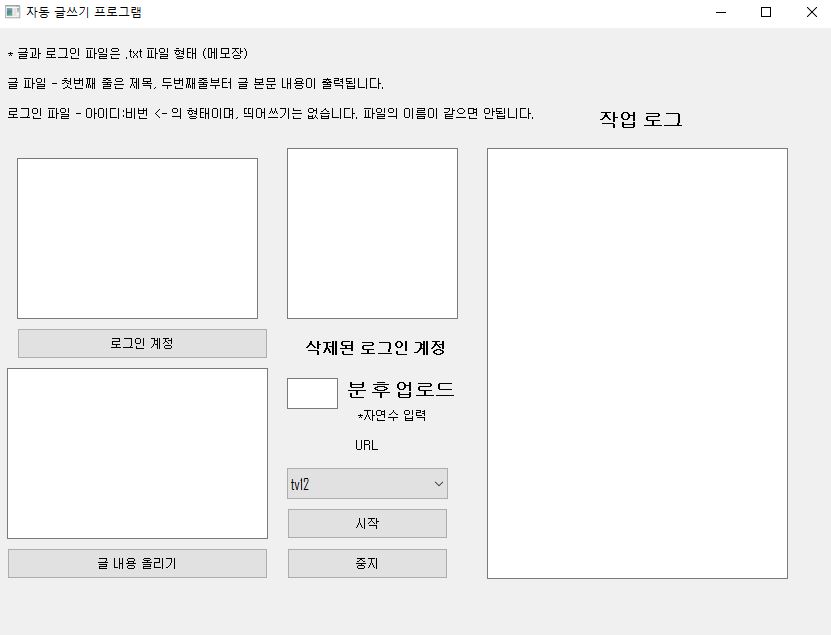Focus the minutes field before 분 후 업로드
Screen dimensions: 831x635
pos(312,393)
